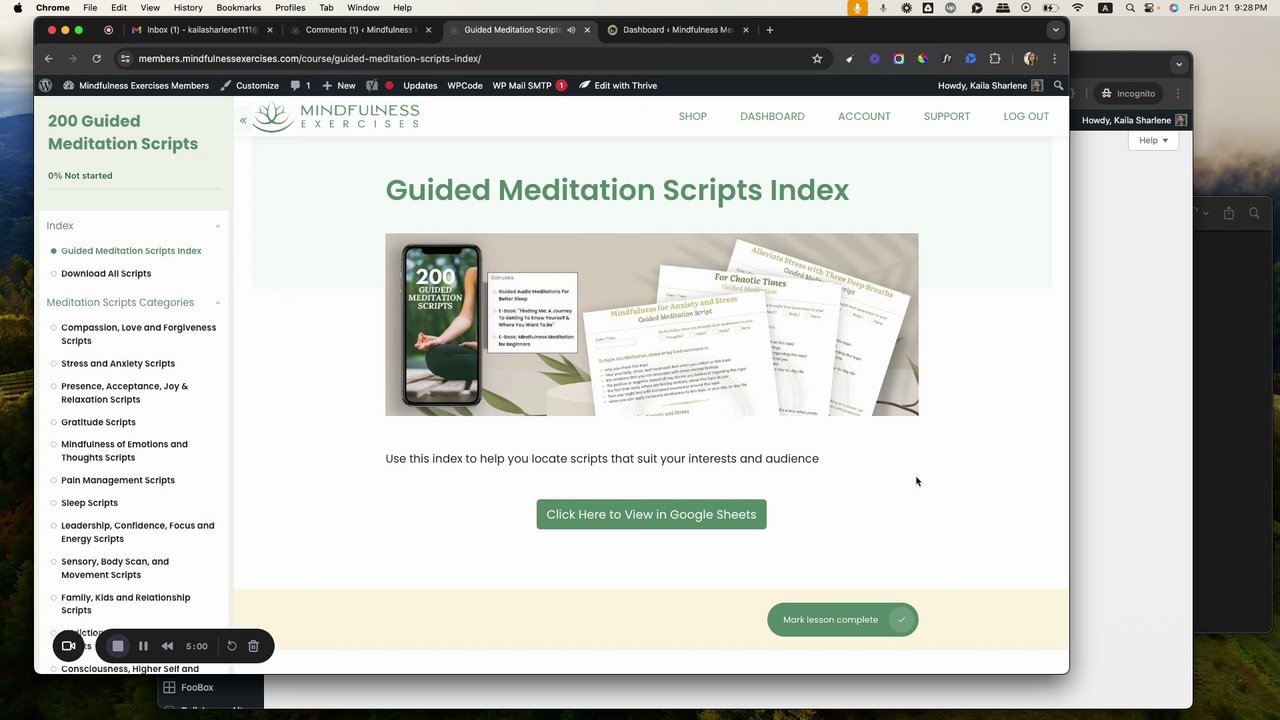The height and width of the screenshot is (720, 1280).
Task: Restart recording with circular arrow icon
Action: tap(231, 646)
